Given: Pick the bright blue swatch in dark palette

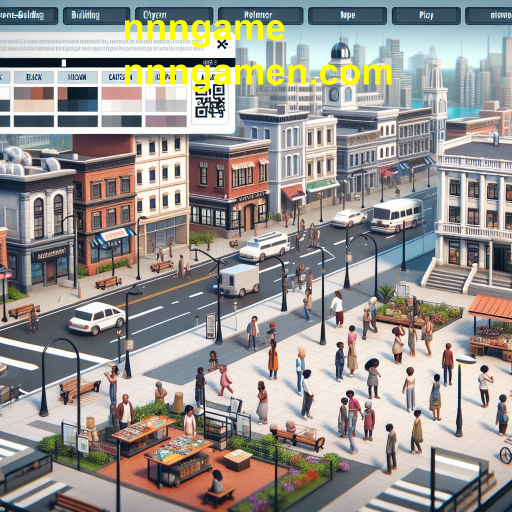Looking at the screenshot, I should [93, 105].
